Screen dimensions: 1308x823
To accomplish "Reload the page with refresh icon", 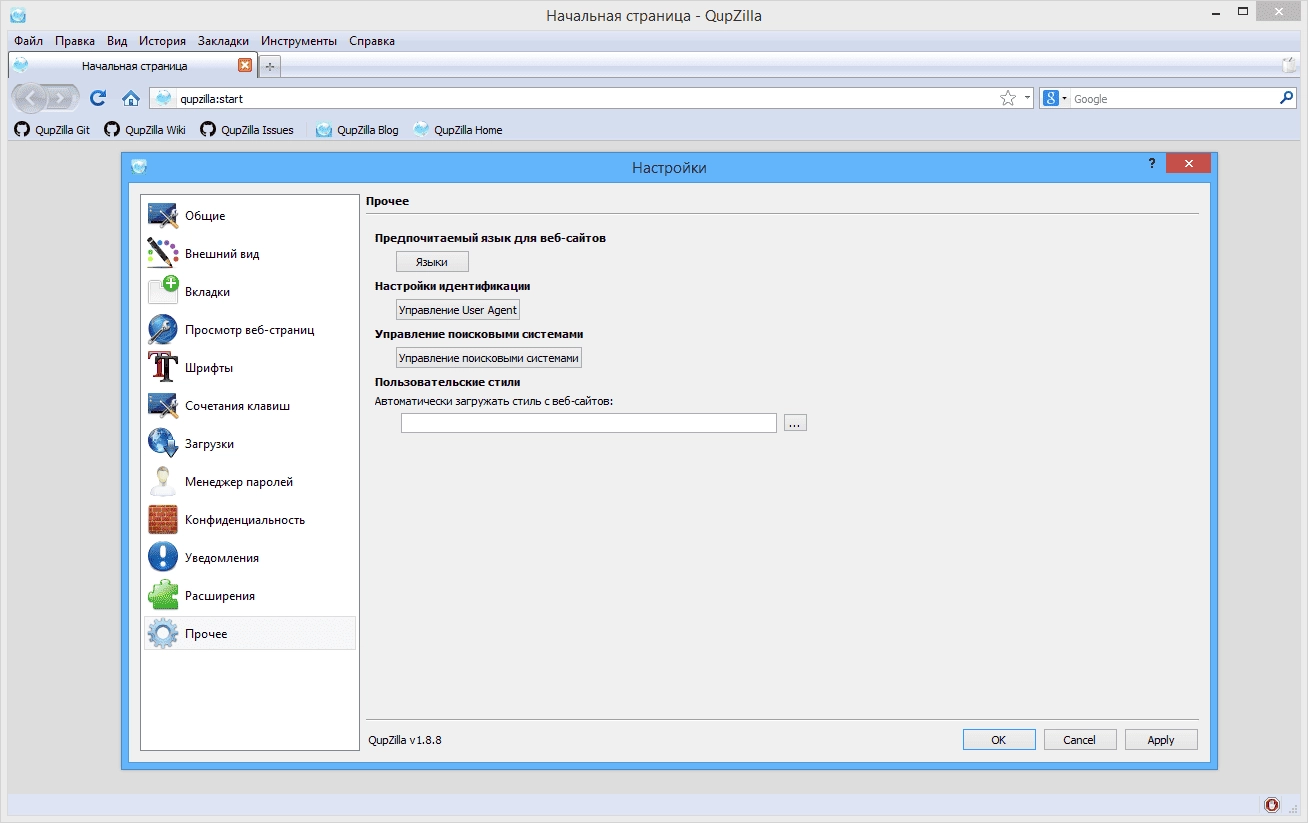I will 98,98.
